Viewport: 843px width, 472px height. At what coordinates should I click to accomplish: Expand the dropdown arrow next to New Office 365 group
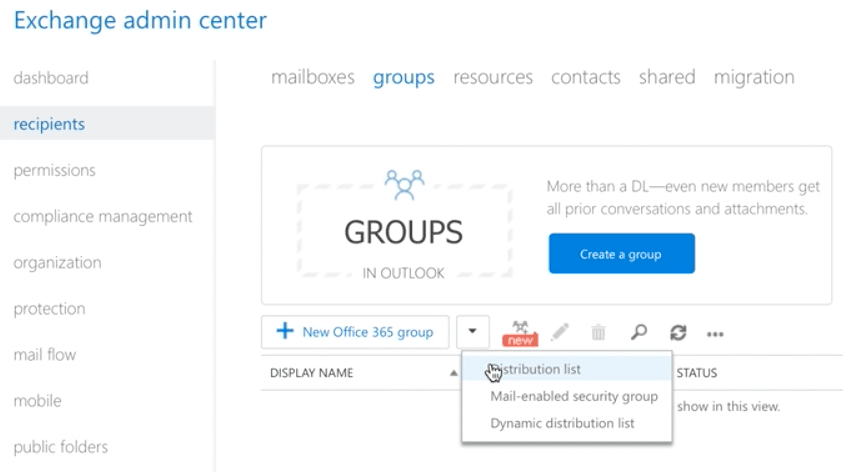point(473,332)
